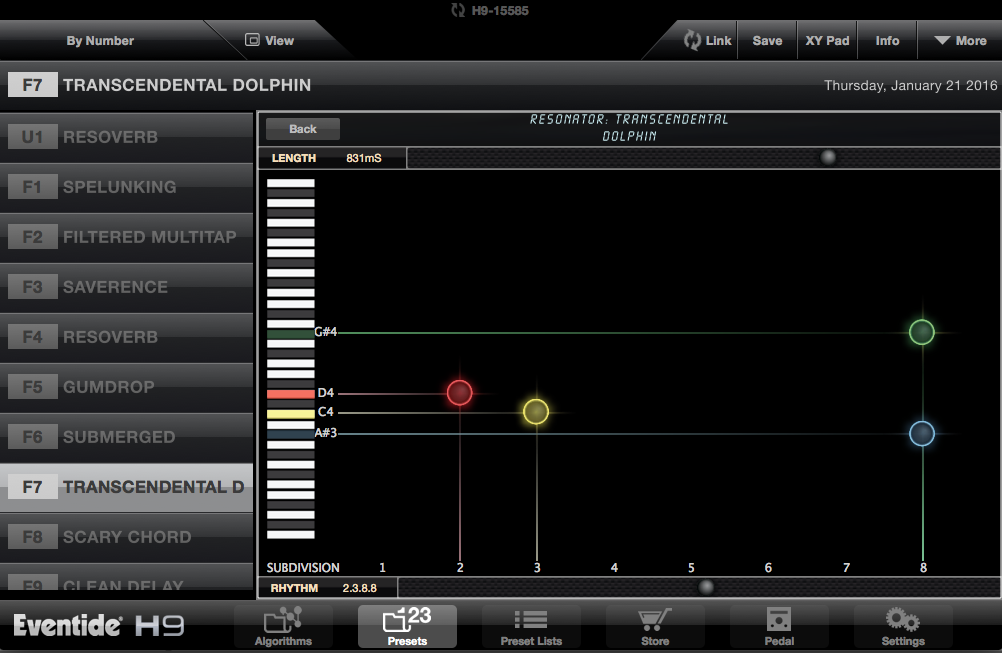This screenshot has height=653, width=1002.
Task: Expand the More dropdown menu
Action: (959, 41)
